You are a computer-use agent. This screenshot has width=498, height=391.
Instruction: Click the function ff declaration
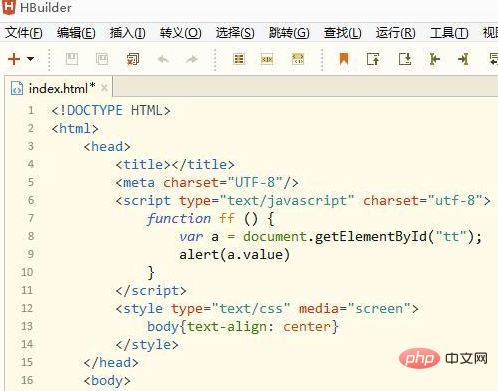(211, 219)
